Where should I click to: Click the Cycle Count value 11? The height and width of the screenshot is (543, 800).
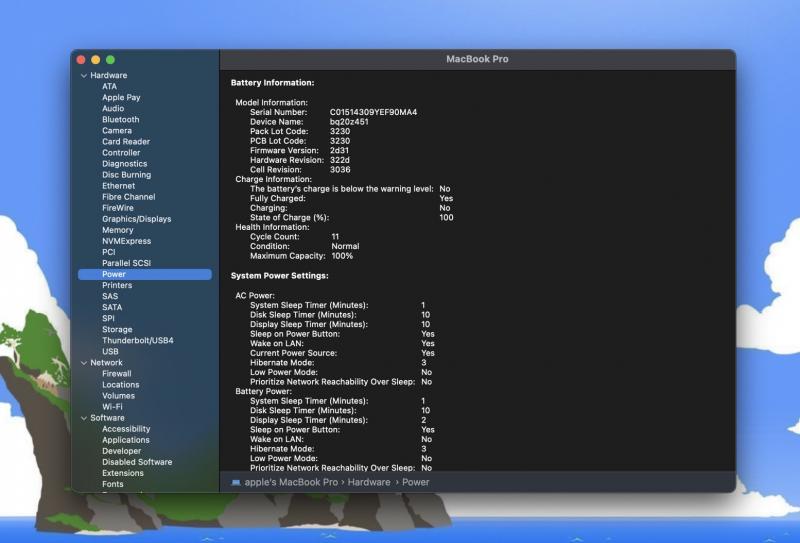[x=335, y=237]
